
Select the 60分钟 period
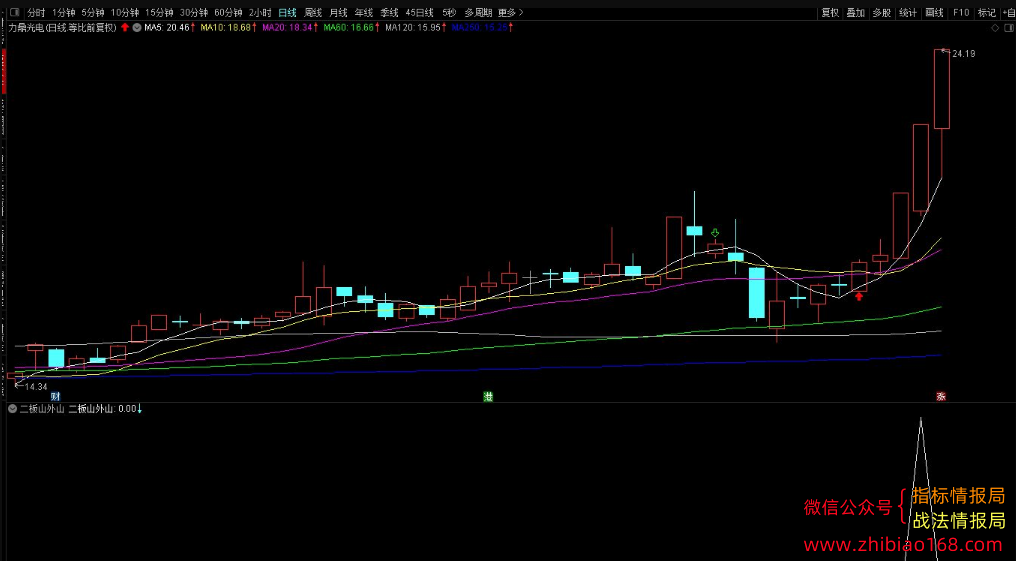pyautogui.click(x=228, y=12)
